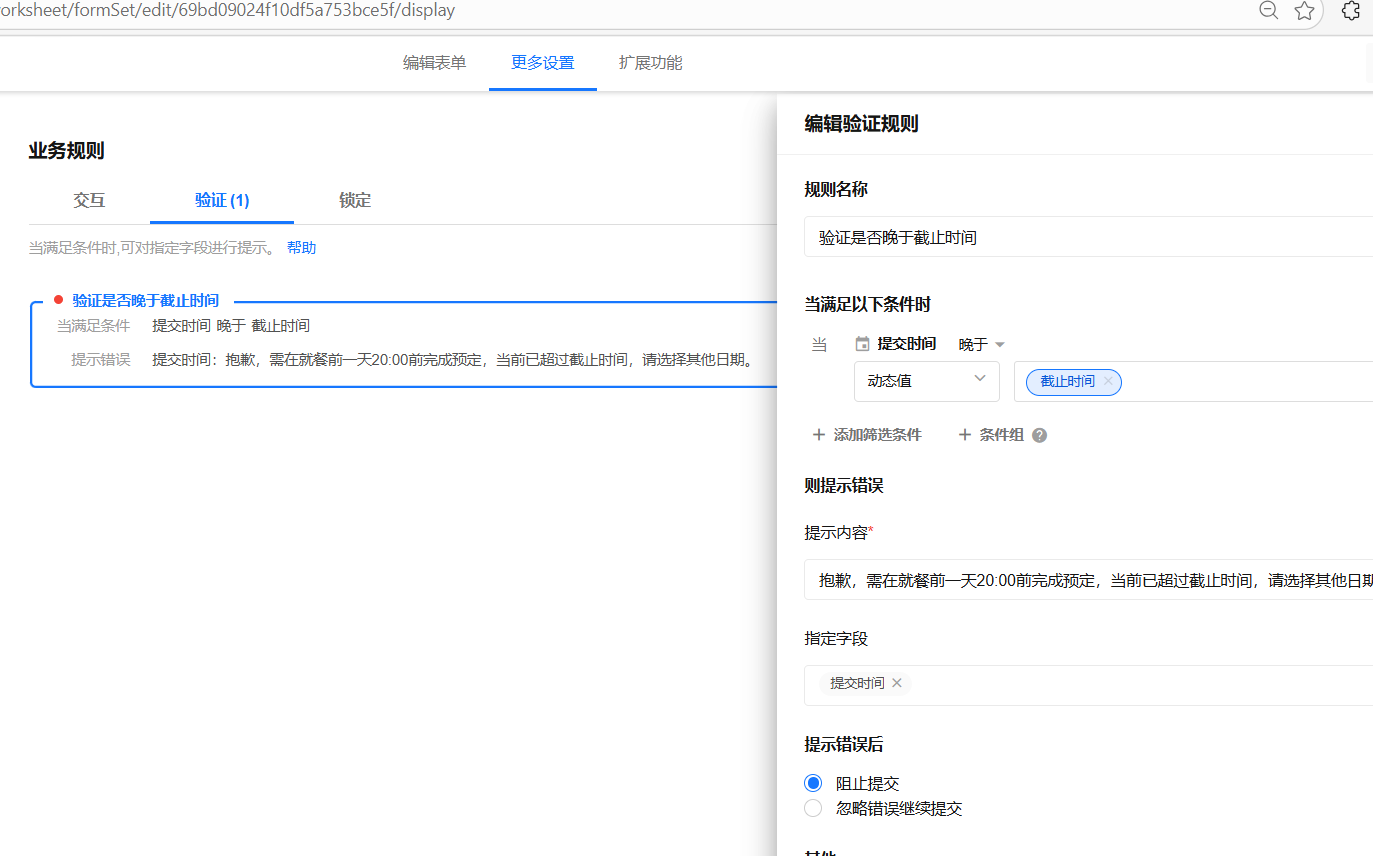This screenshot has height=856, width=1373.
Task: Remove the 截止时间 tag via its X
Action: pyautogui.click(x=1107, y=382)
